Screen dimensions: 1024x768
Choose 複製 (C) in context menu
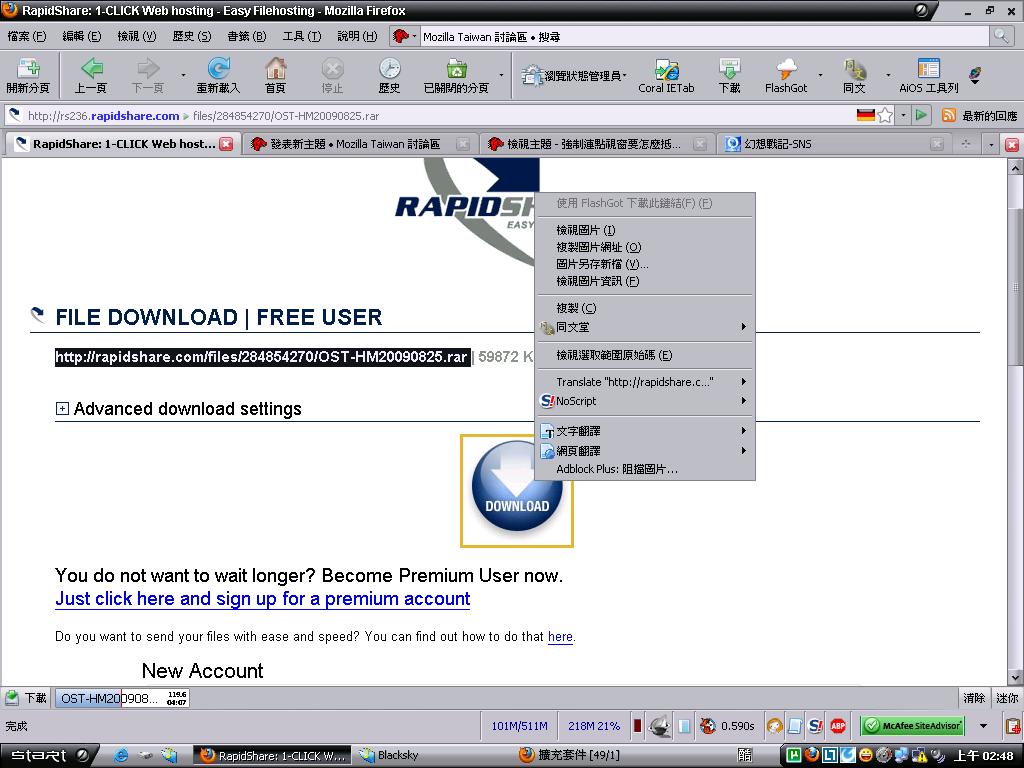click(645, 308)
